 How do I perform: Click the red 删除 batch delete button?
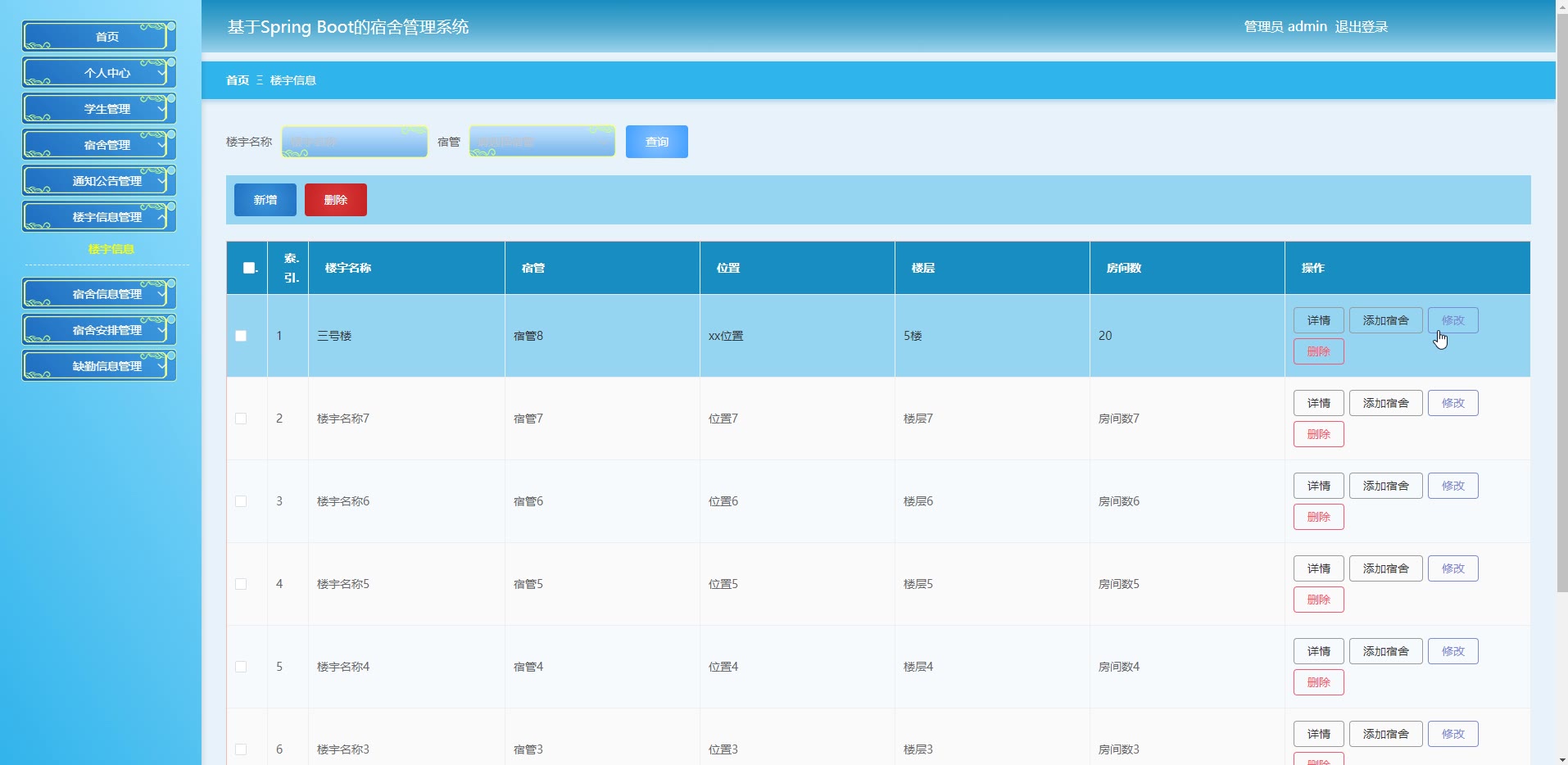[335, 200]
